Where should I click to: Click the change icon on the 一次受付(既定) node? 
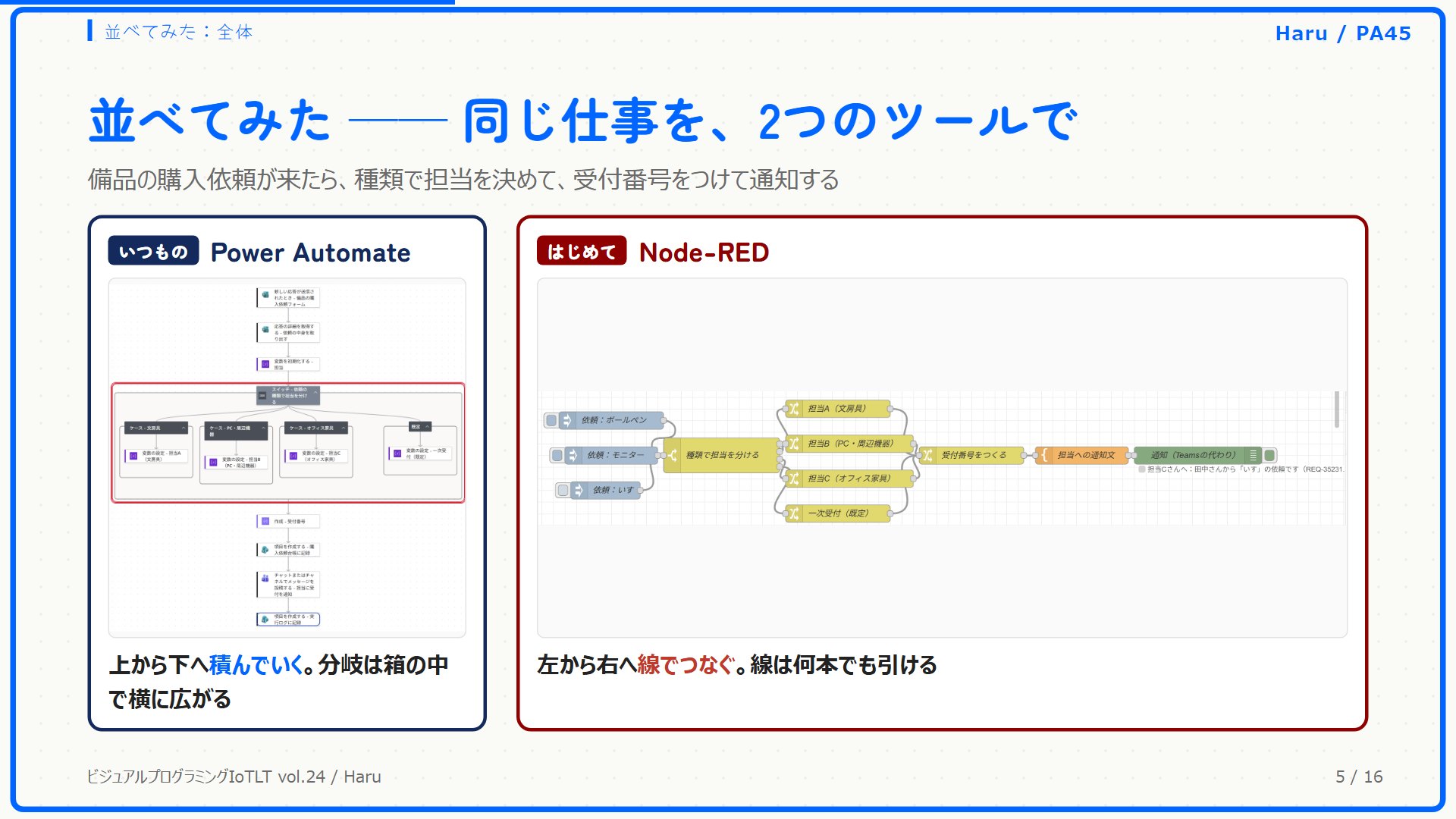point(793,513)
